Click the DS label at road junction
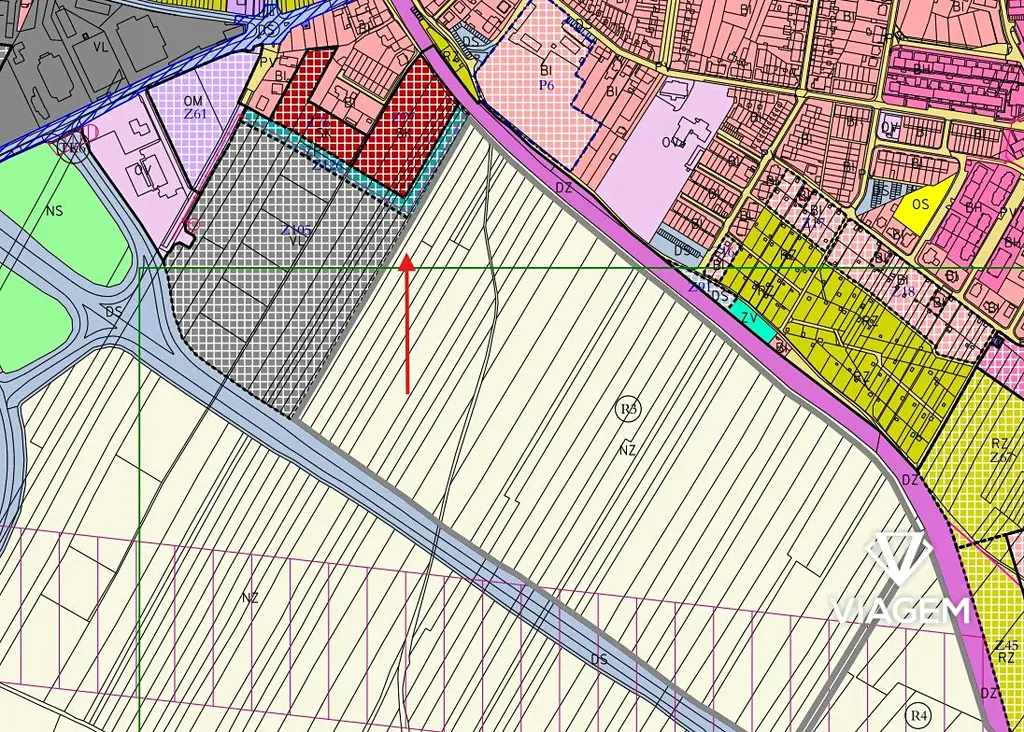1024x732 pixels. [x=112, y=311]
